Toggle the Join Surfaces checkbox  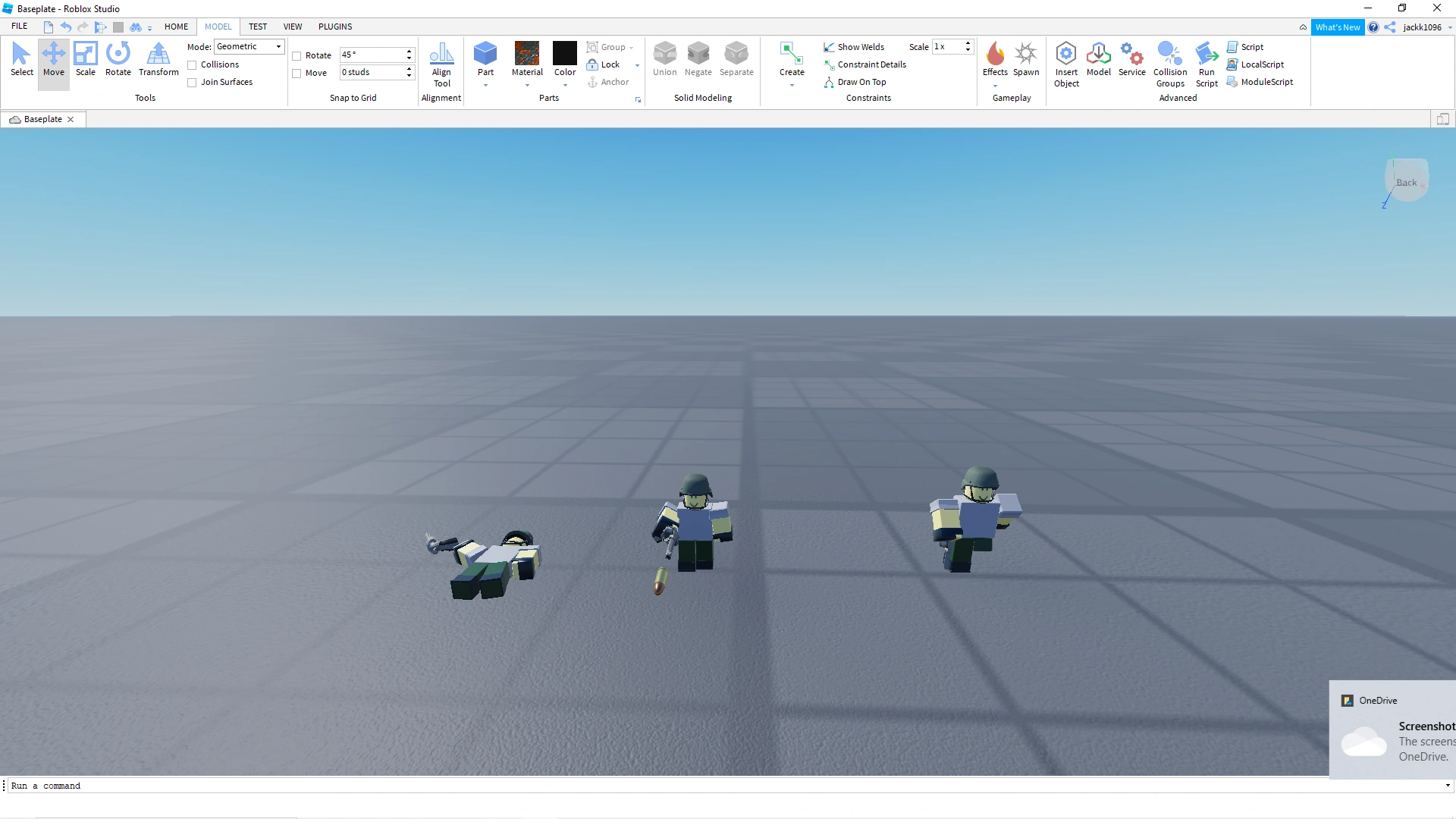pos(193,83)
